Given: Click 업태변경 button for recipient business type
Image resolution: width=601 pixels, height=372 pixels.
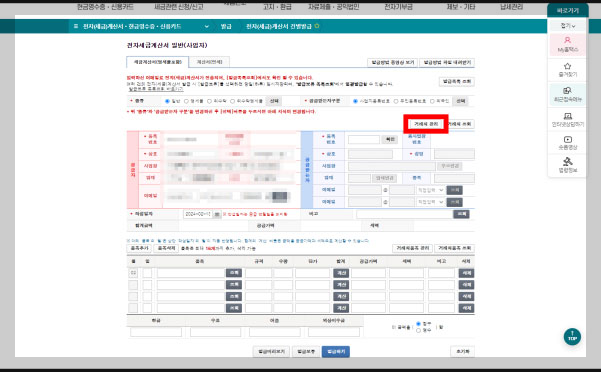Looking at the screenshot, I should click(384, 178).
